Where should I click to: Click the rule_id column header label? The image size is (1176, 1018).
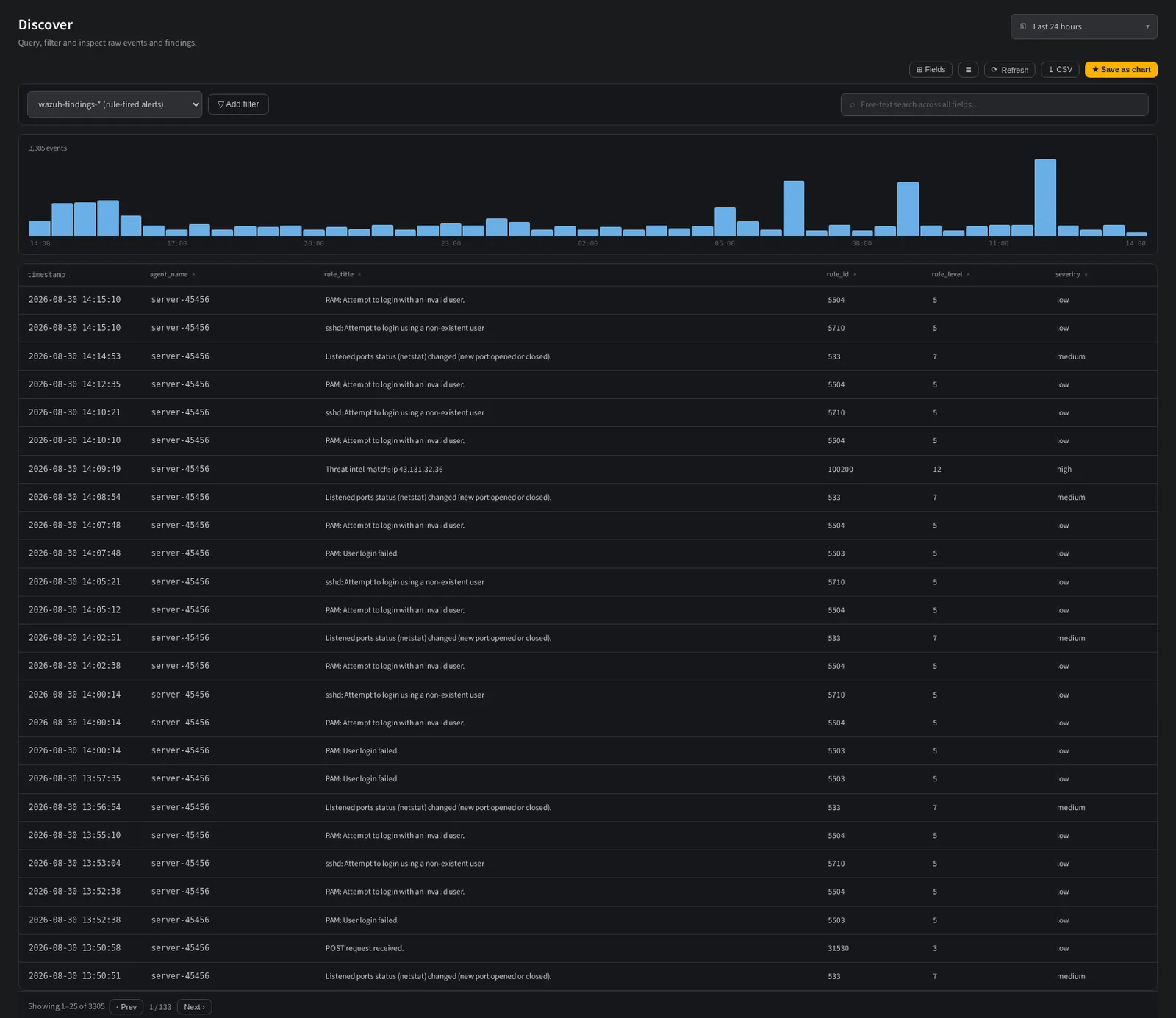(837, 275)
